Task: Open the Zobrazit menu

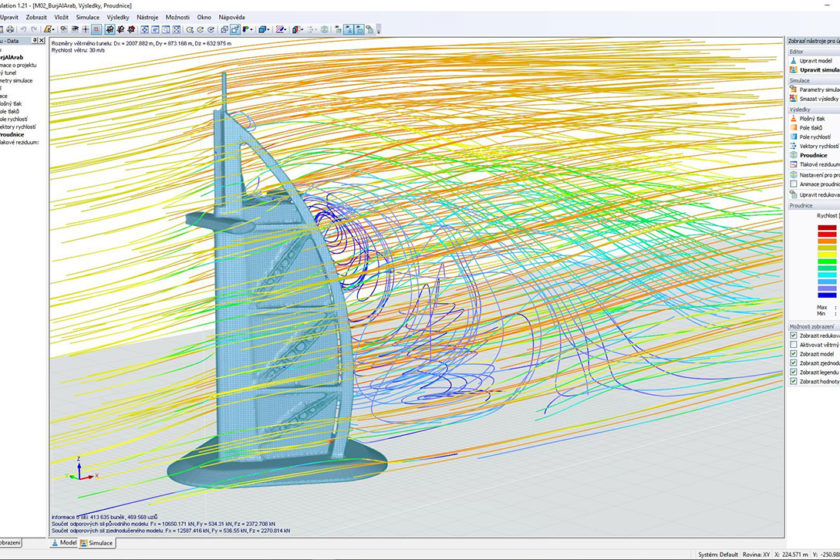Action: (36, 17)
